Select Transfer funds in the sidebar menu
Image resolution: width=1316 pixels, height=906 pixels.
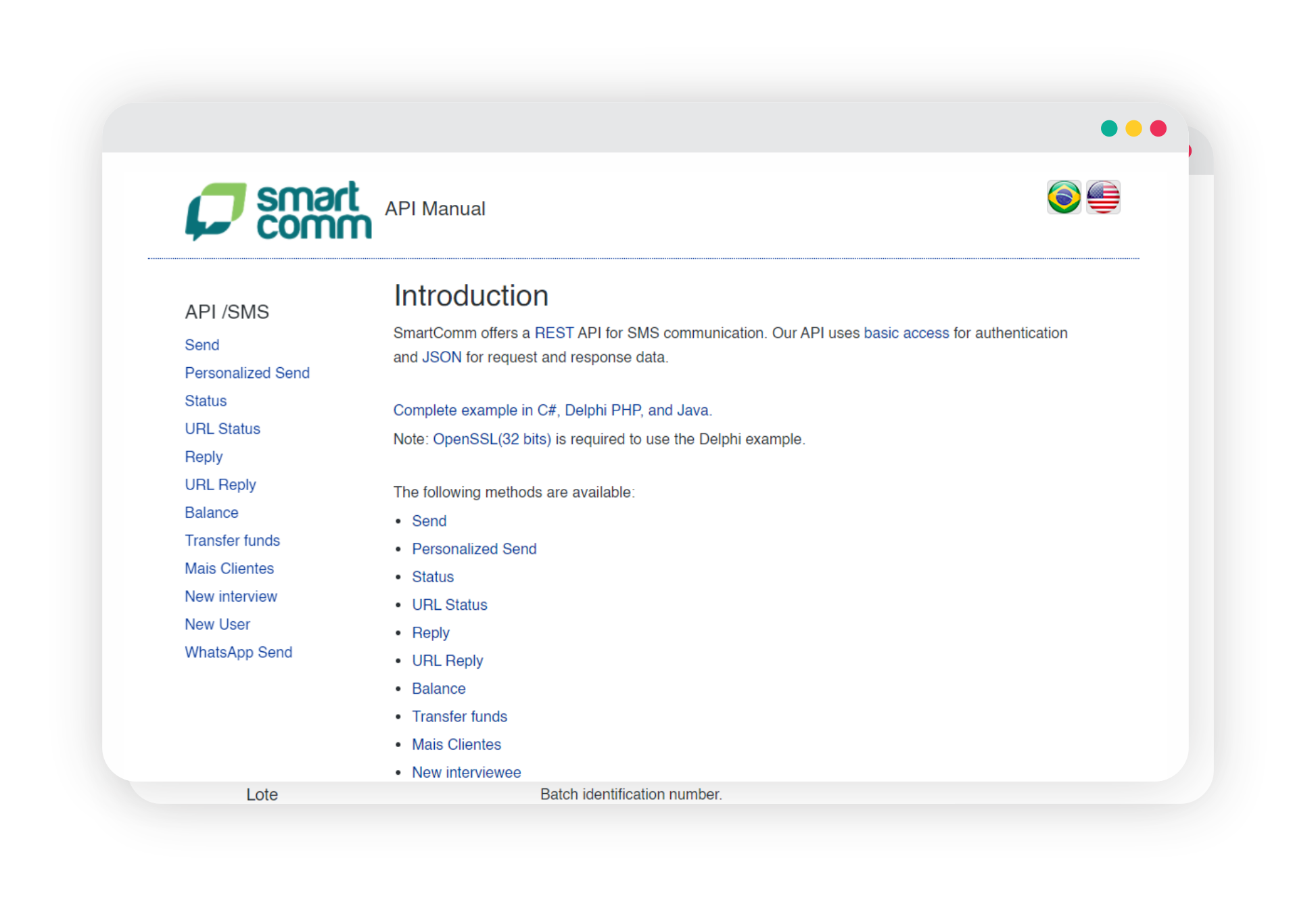click(232, 540)
